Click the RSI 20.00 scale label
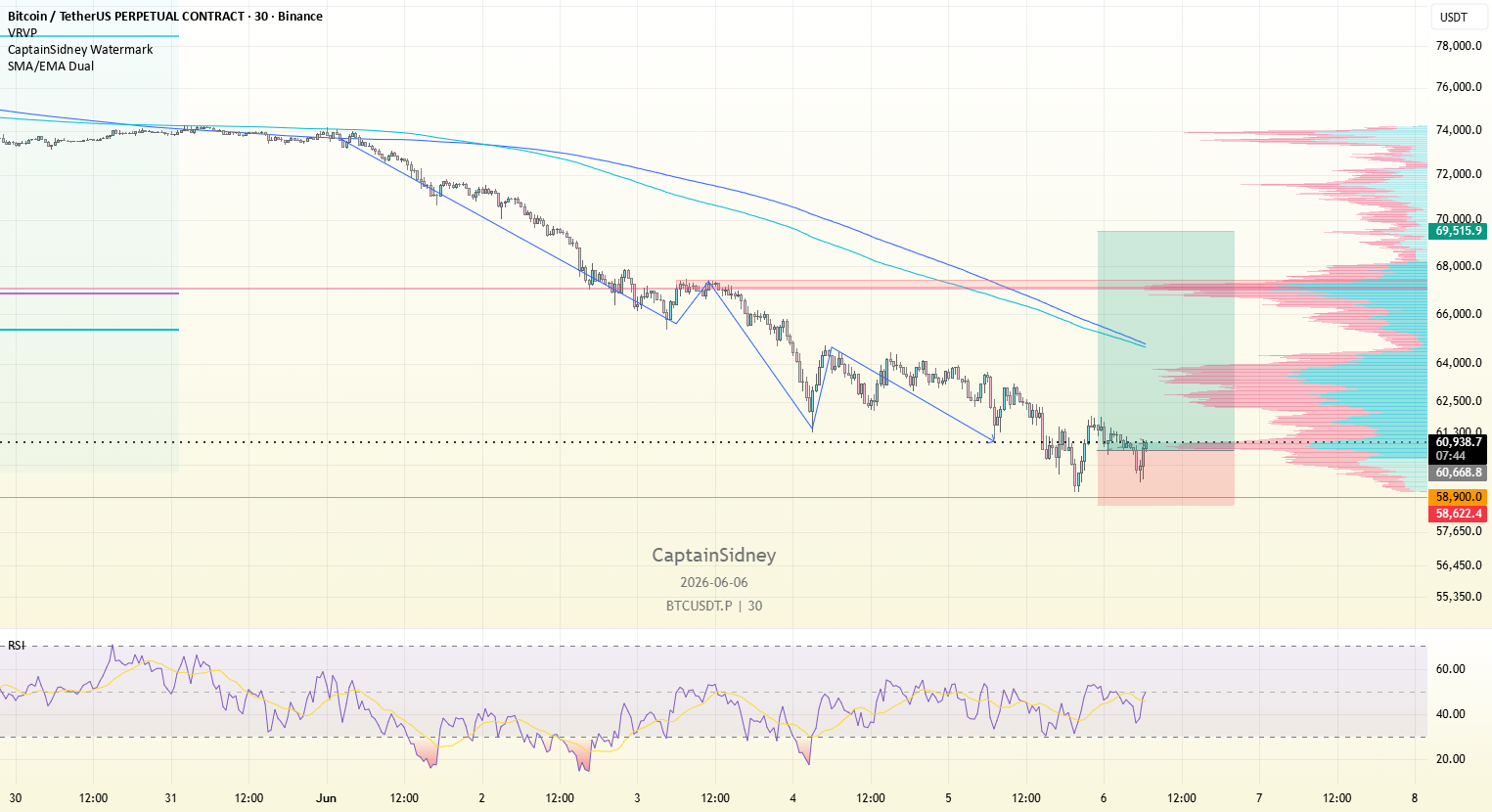The width and height of the screenshot is (1492, 812). [1451, 759]
